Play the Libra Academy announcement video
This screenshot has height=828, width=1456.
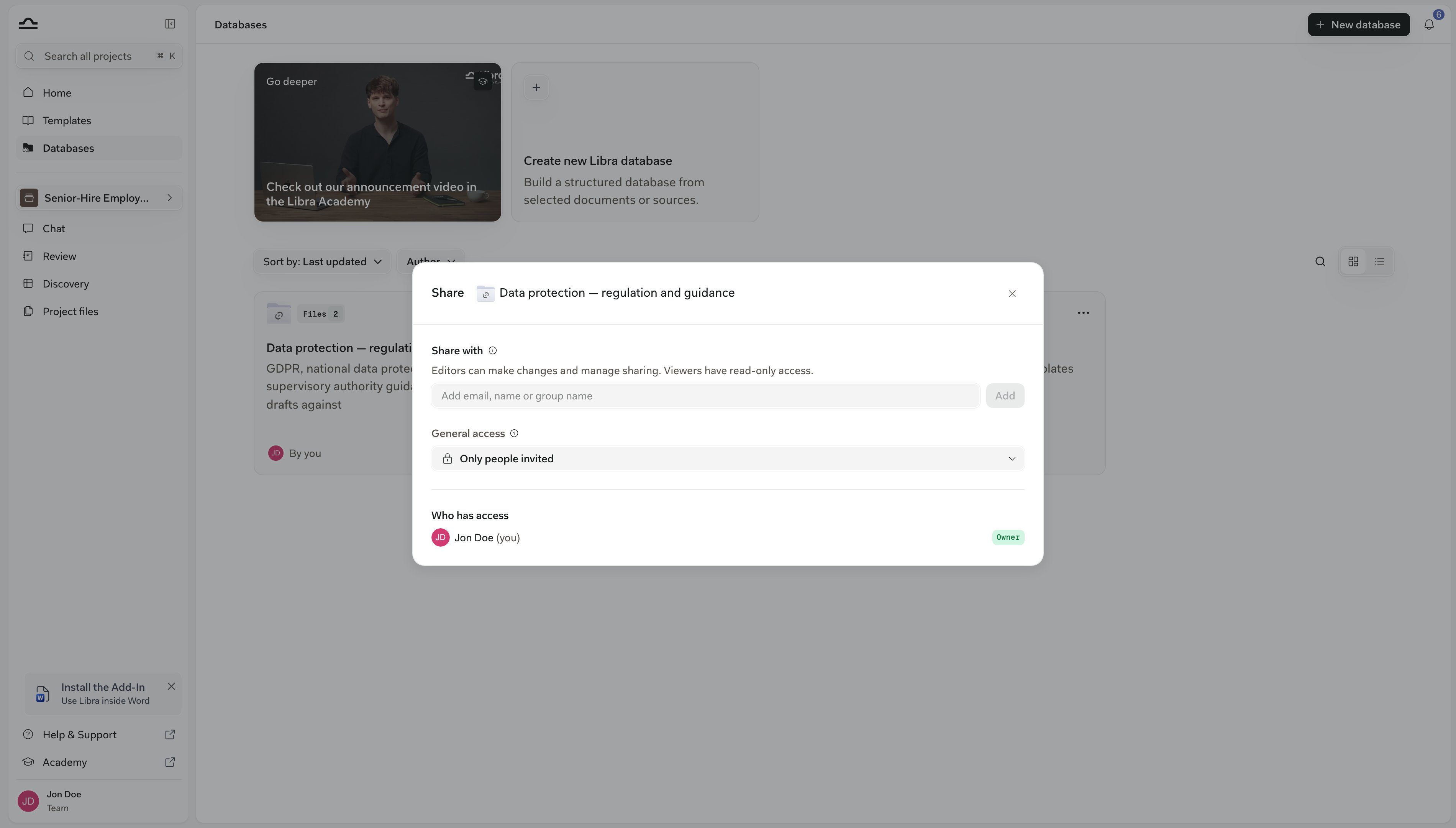[x=377, y=142]
